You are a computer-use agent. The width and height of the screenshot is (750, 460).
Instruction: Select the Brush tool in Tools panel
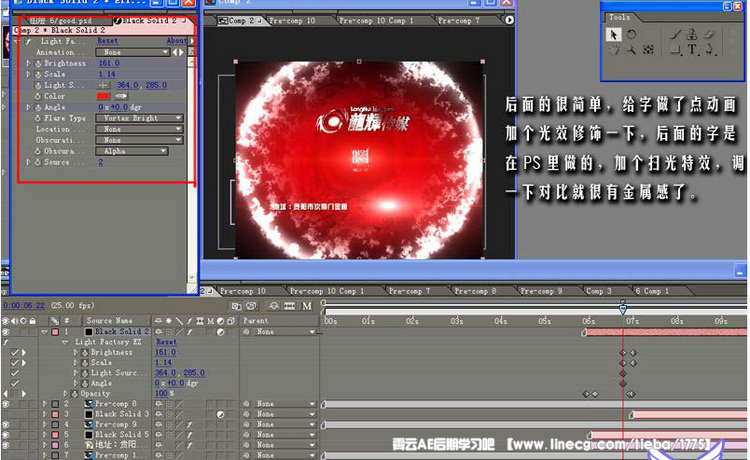675,34
